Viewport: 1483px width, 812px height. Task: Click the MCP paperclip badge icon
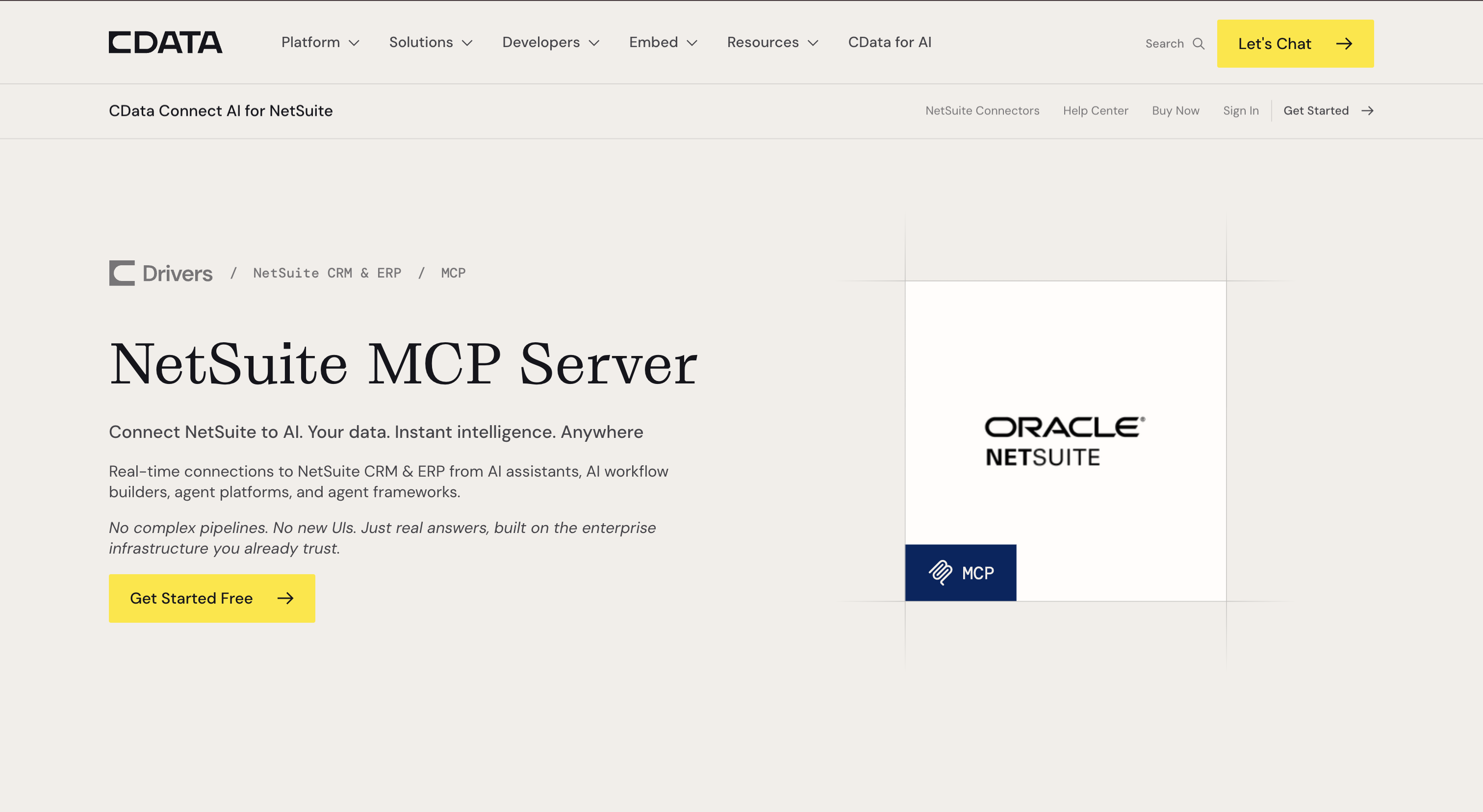tap(940, 573)
